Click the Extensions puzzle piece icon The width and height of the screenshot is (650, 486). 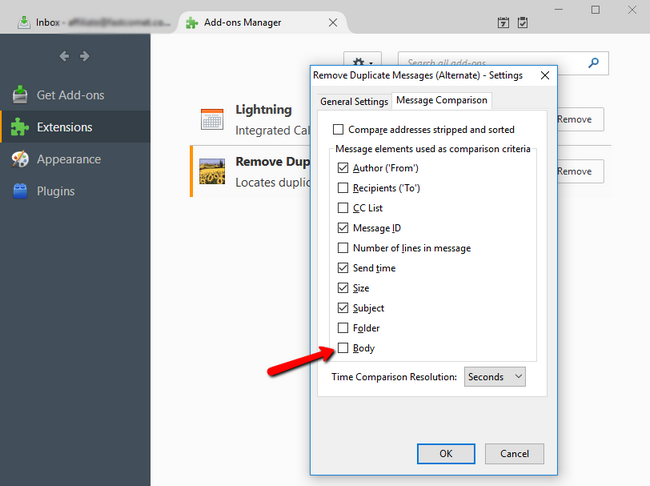point(19,127)
